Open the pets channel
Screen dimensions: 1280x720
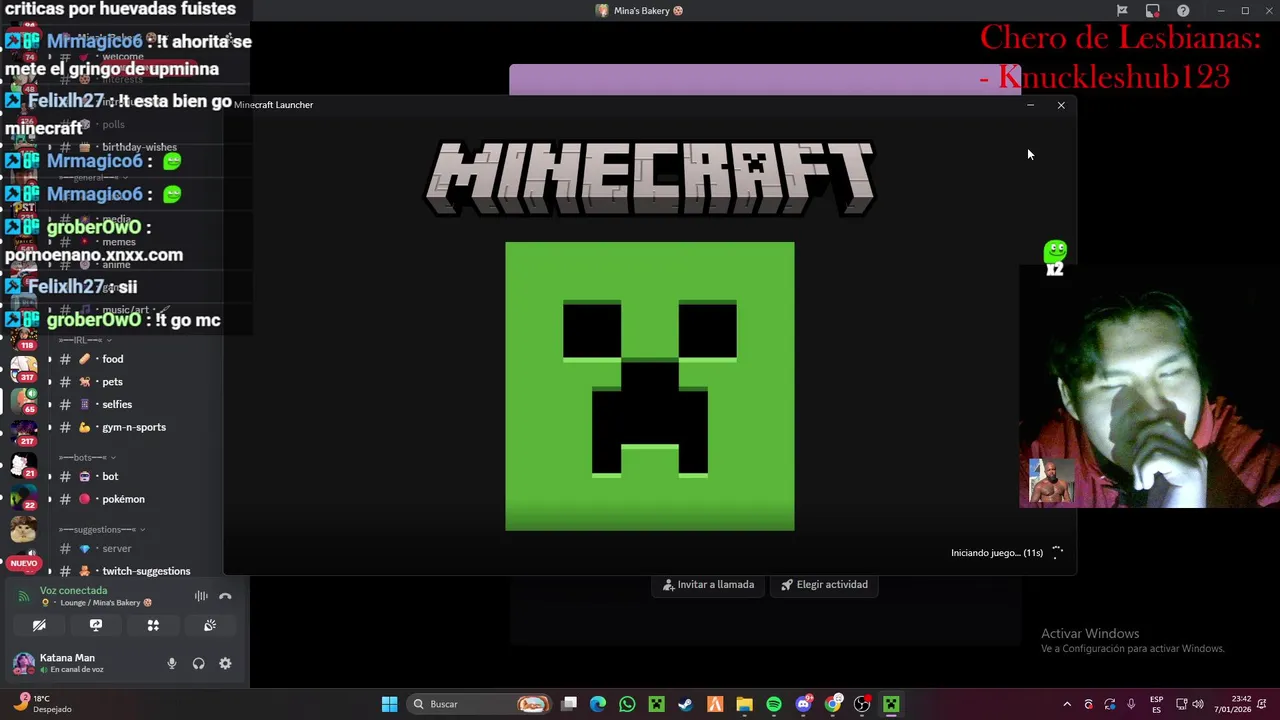point(112,382)
